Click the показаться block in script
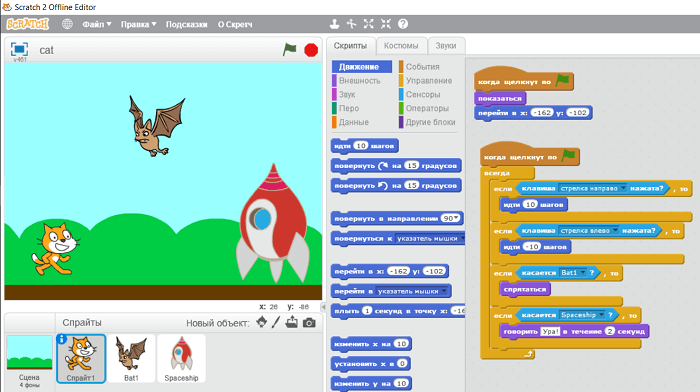Image resolution: width=700 pixels, height=392 pixels. (500, 98)
